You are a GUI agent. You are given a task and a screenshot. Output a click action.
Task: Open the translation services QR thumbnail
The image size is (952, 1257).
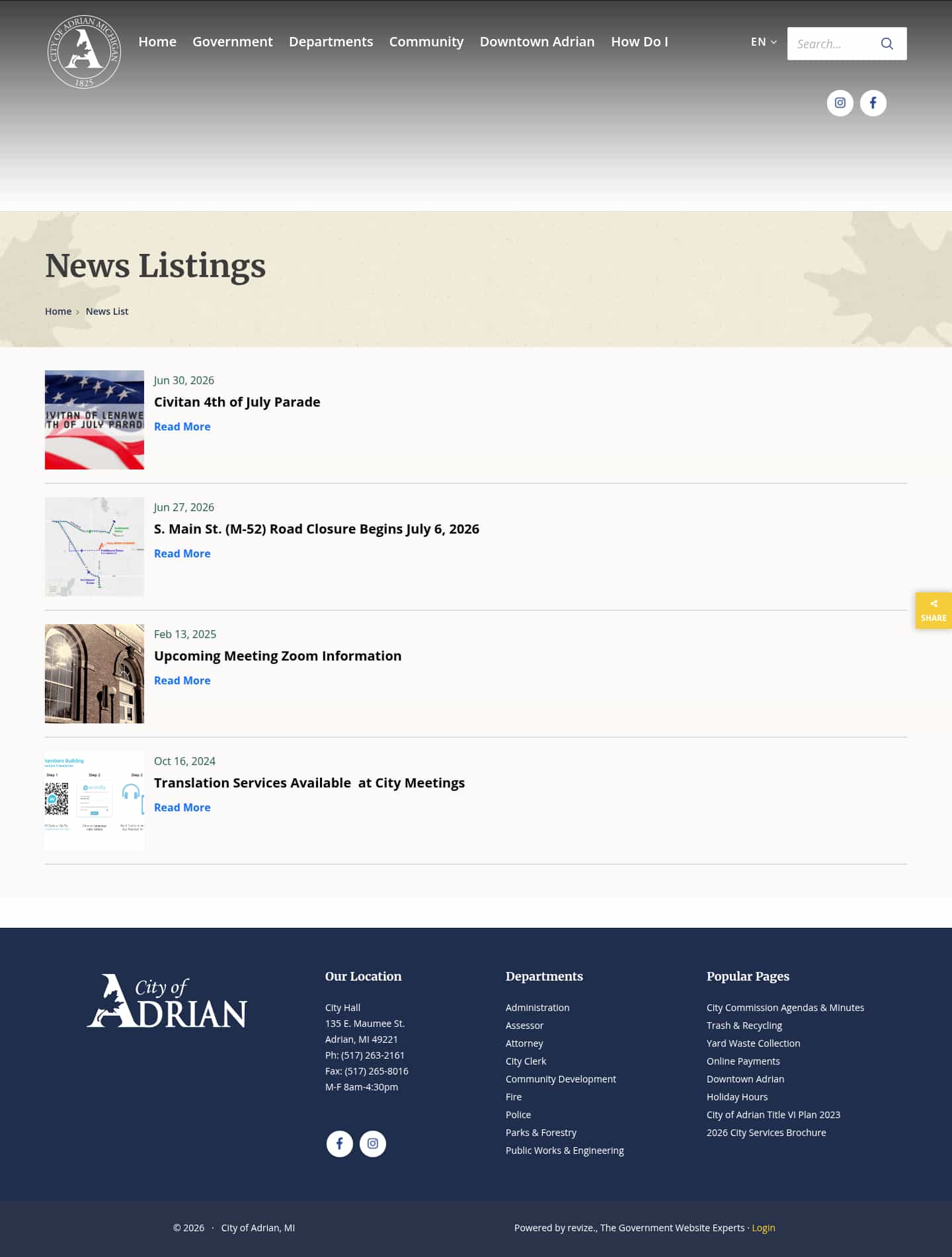(x=95, y=801)
